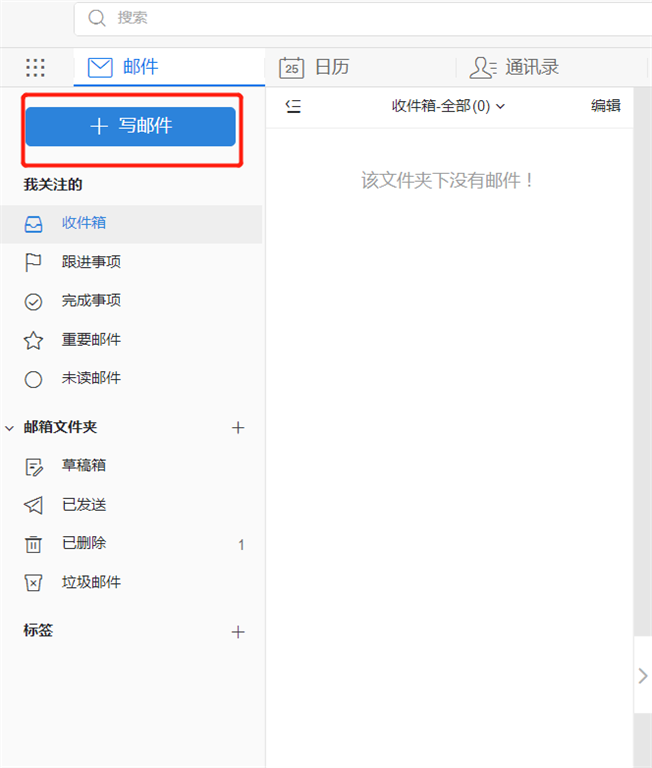Click the 我关注的 section heading
Screen dimensions: 652x768
pos(53,185)
